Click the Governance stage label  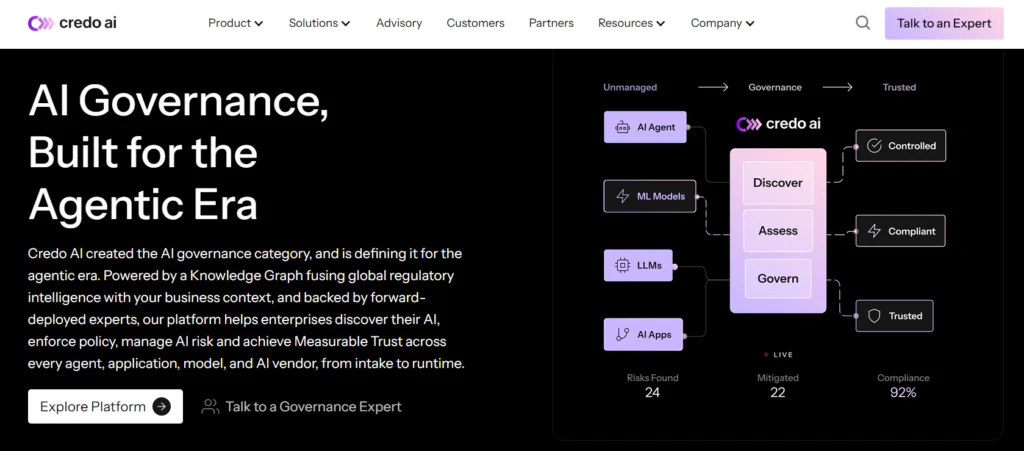pyautogui.click(x=775, y=87)
